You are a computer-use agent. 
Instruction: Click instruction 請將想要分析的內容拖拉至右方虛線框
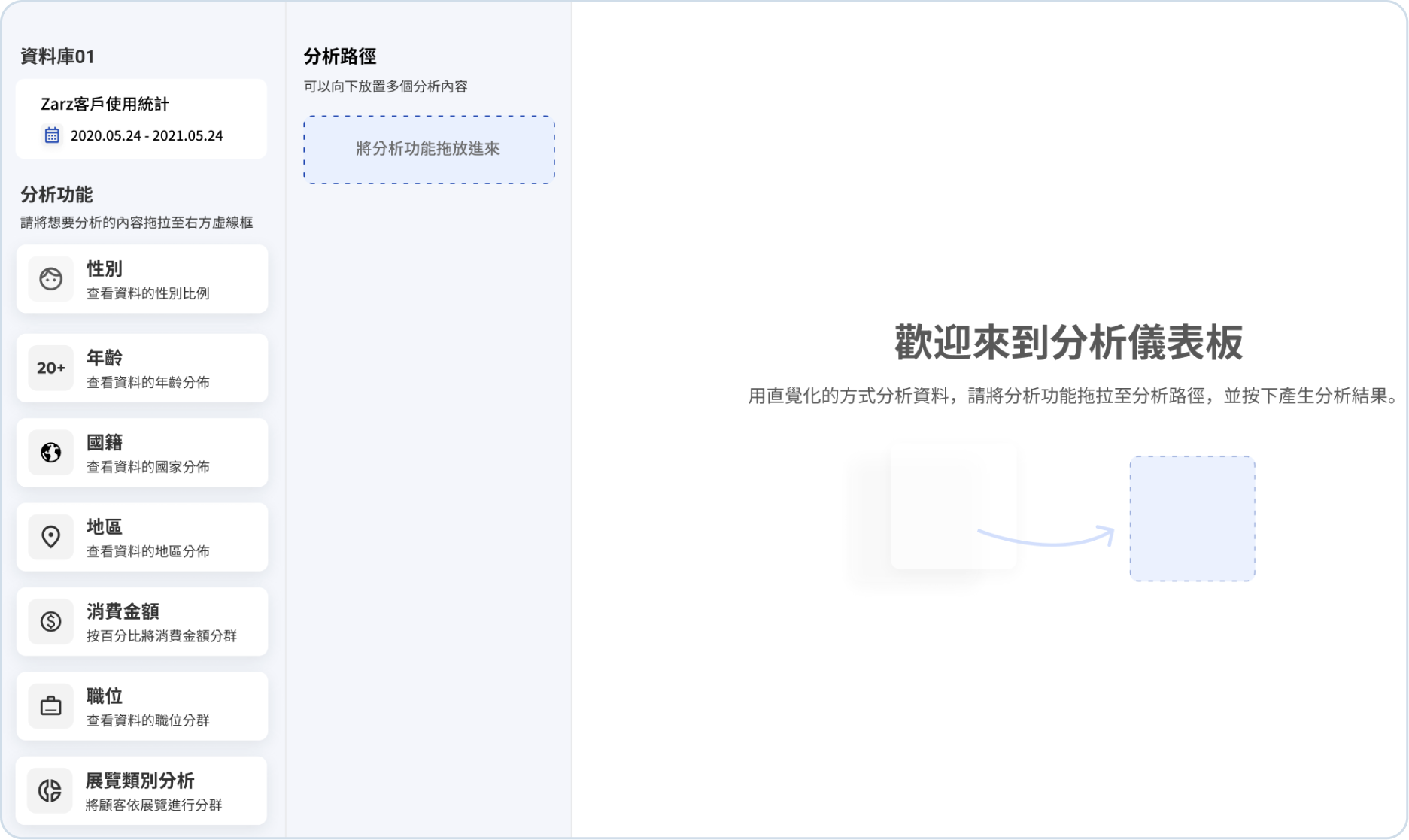(x=137, y=223)
